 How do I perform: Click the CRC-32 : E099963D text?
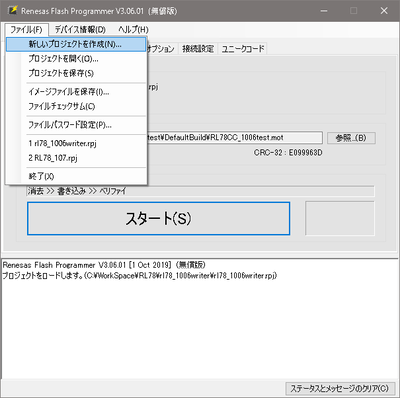coord(288,153)
